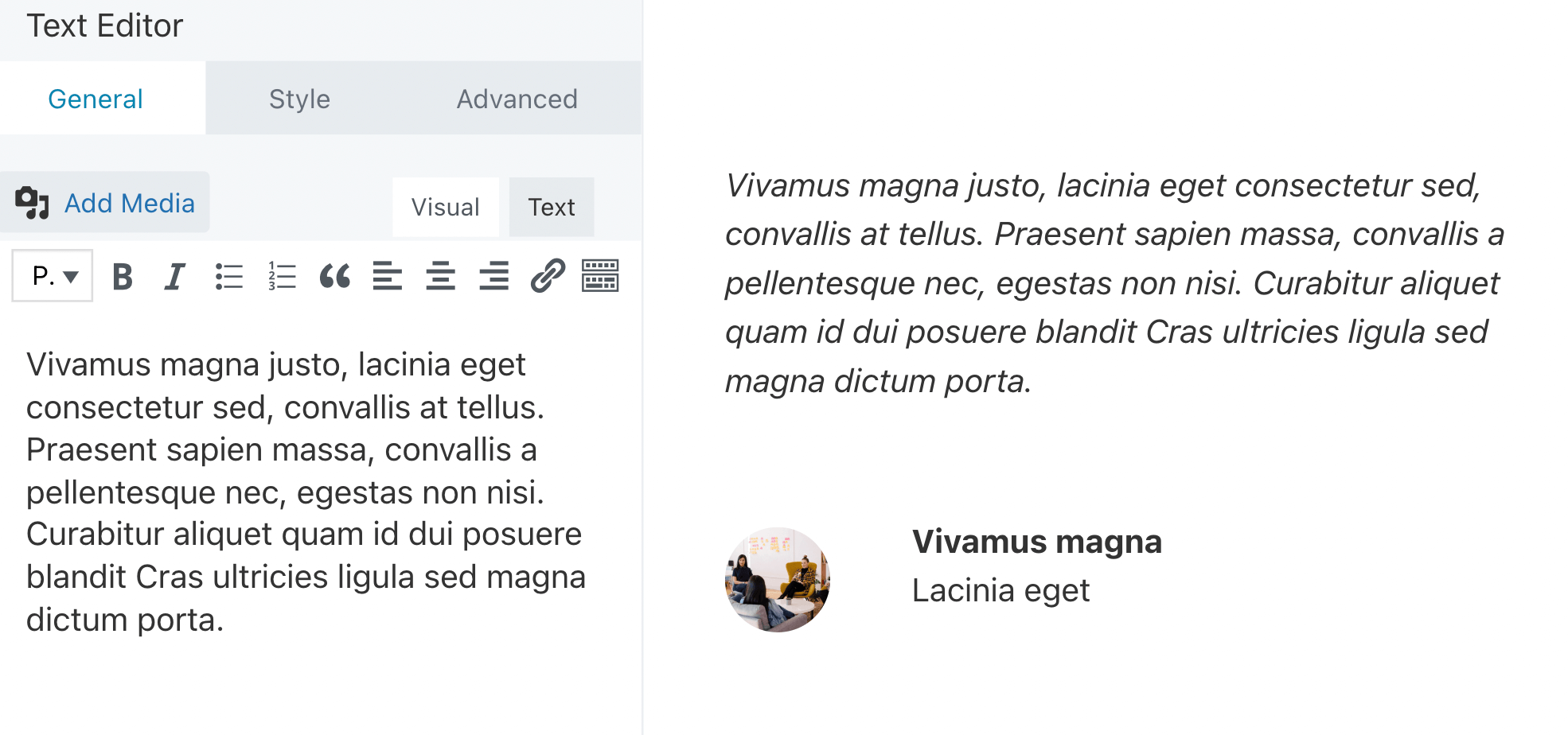This screenshot has height=735, width=1568.
Task: Open the Style tab
Action: tap(299, 99)
